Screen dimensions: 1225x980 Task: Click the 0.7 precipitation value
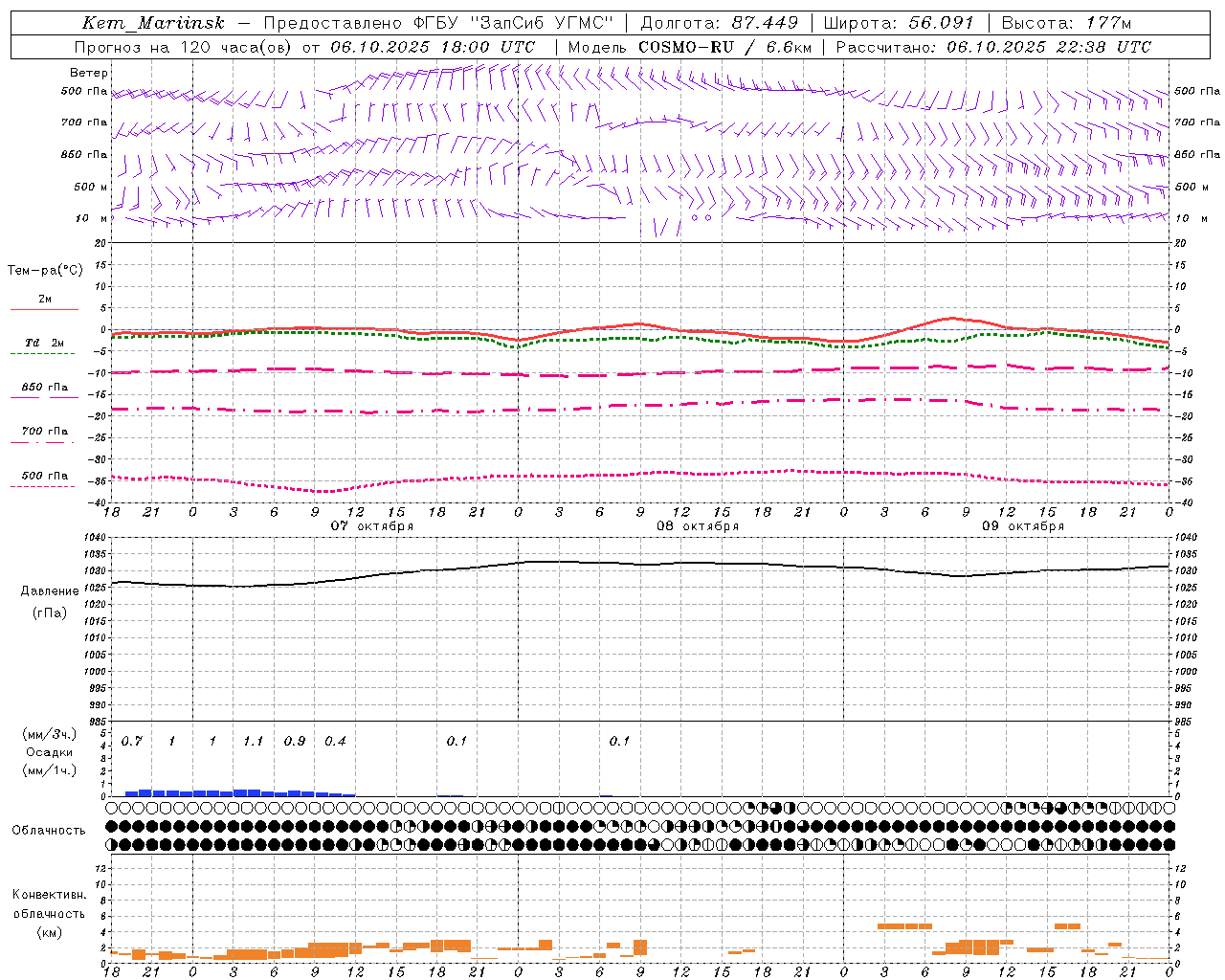tap(131, 742)
